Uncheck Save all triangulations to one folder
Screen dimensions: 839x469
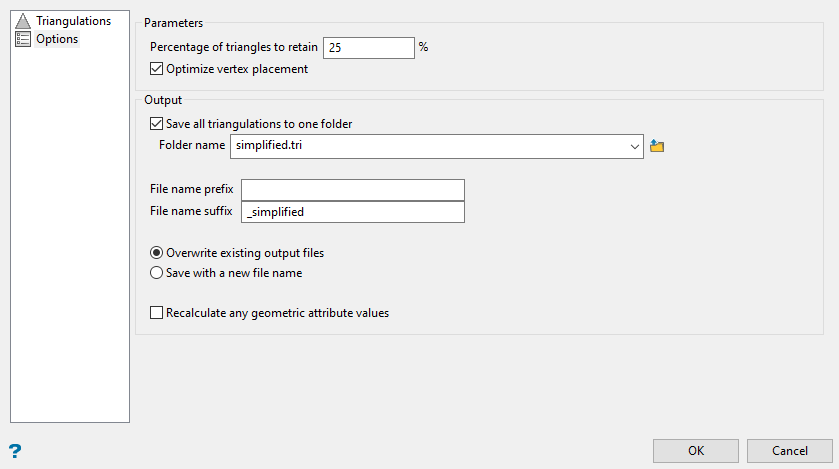point(156,125)
